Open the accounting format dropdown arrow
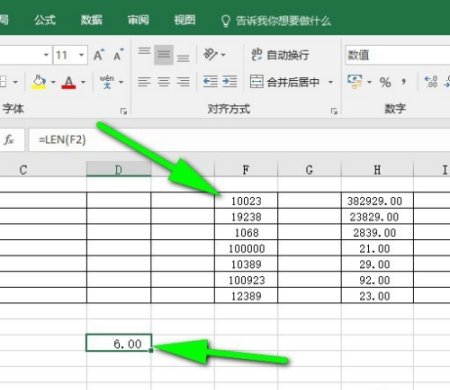This screenshot has height=390, width=450. [369, 82]
